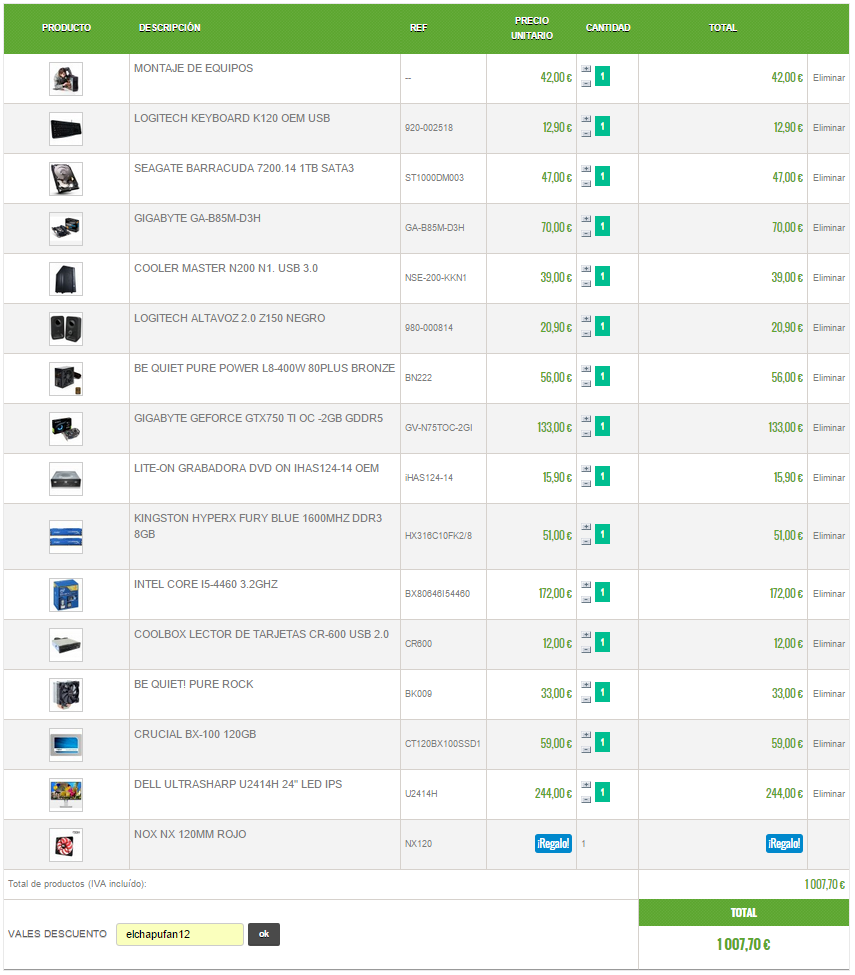Image resolution: width=855 pixels, height=975 pixels.
Task: Click 'Total de productos (IVA incluído)' label
Action: 77,884
